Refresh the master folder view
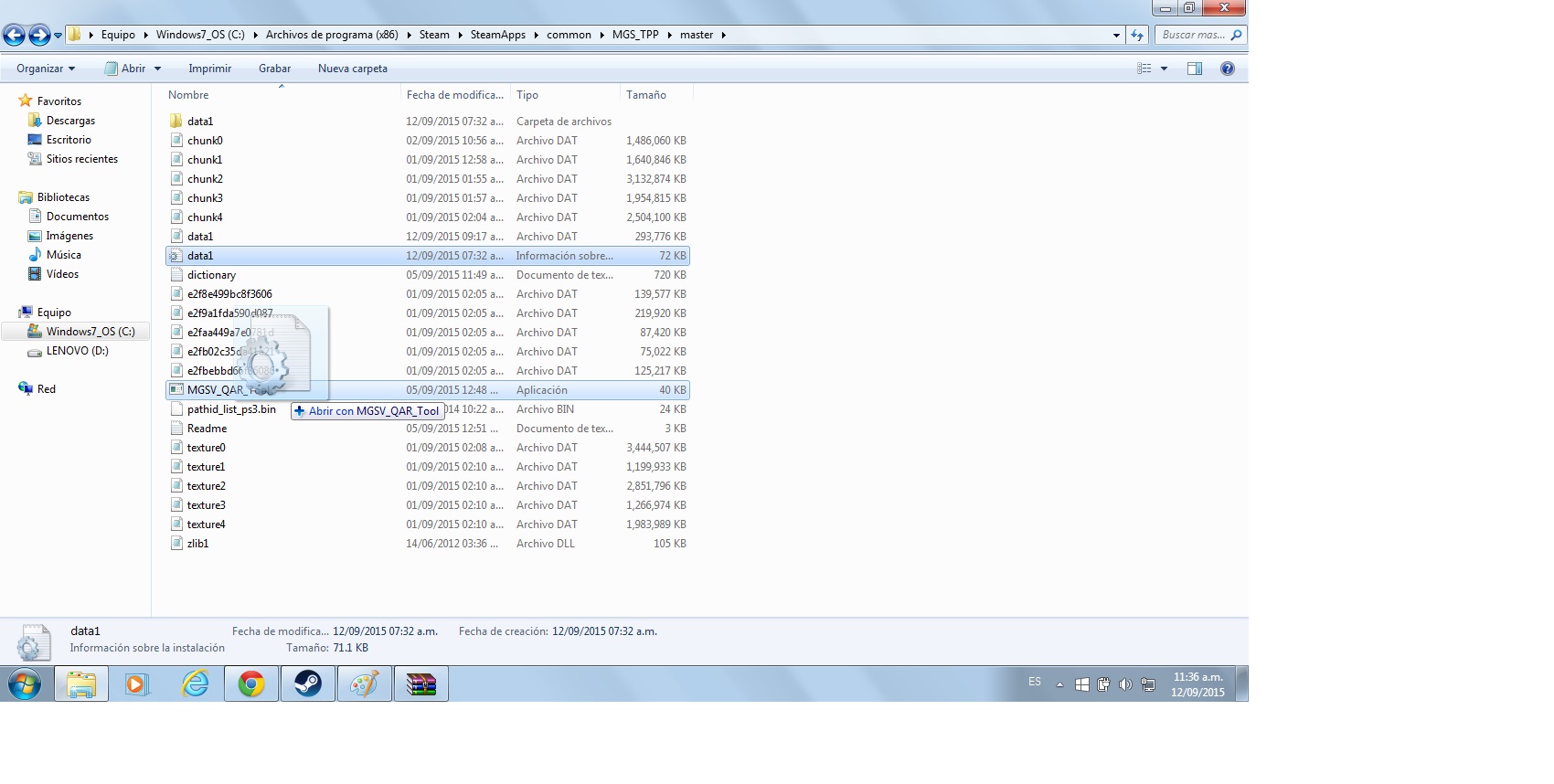The height and width of the screenshot is (784, 1554). tap(1137, 35)
